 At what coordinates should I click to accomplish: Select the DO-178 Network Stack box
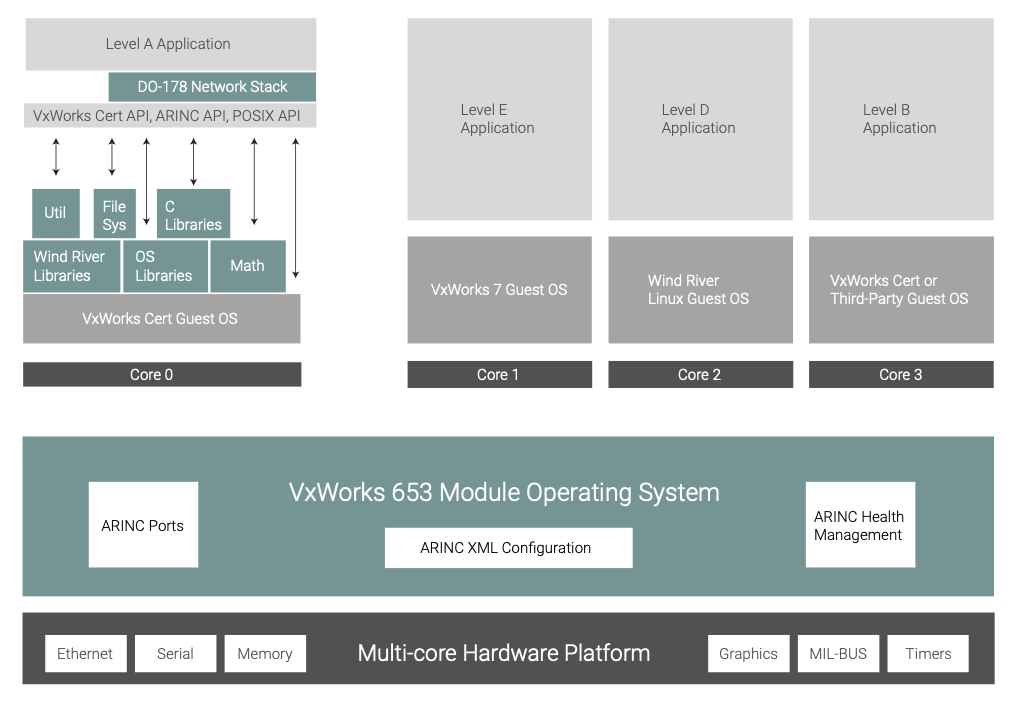point(212,87)
